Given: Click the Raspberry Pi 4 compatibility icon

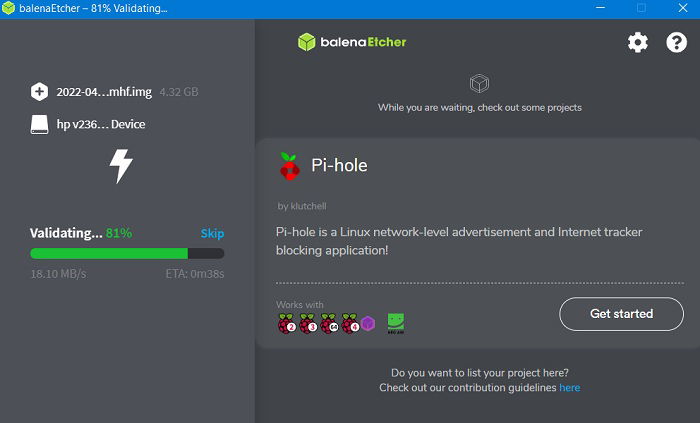Looking at the screenshot, I should 350,323.
